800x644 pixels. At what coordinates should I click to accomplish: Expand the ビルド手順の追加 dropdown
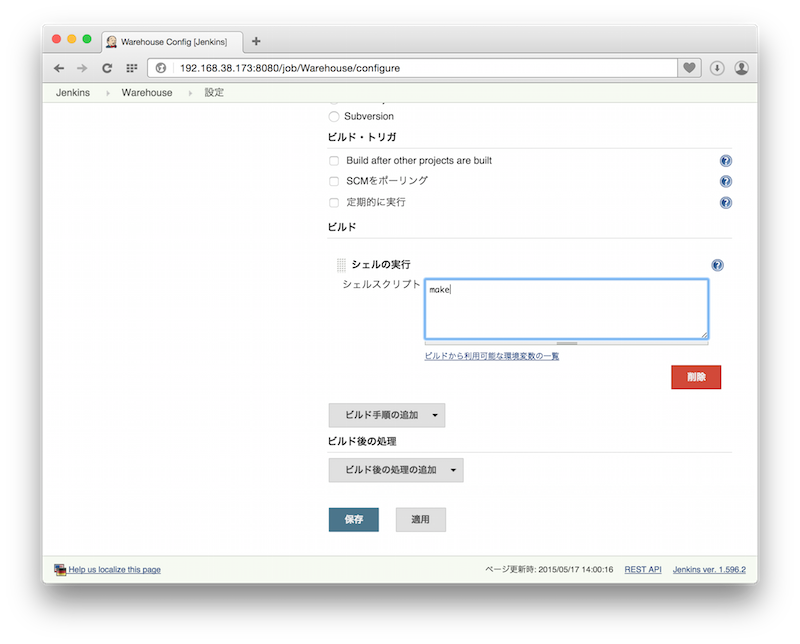coord(387,415)
